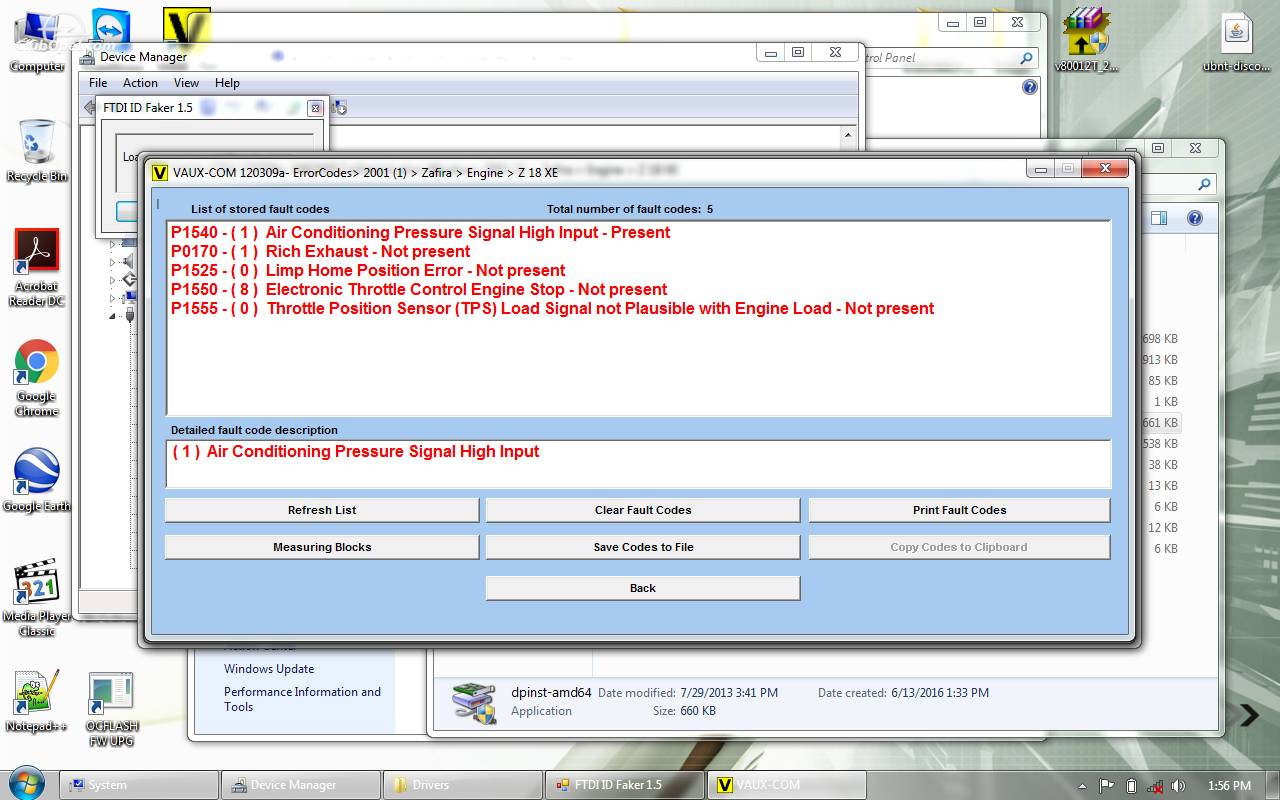Open Measuring Blocks
The height and width of the screenshot is (800, 1280).
[x=322, y=547]
